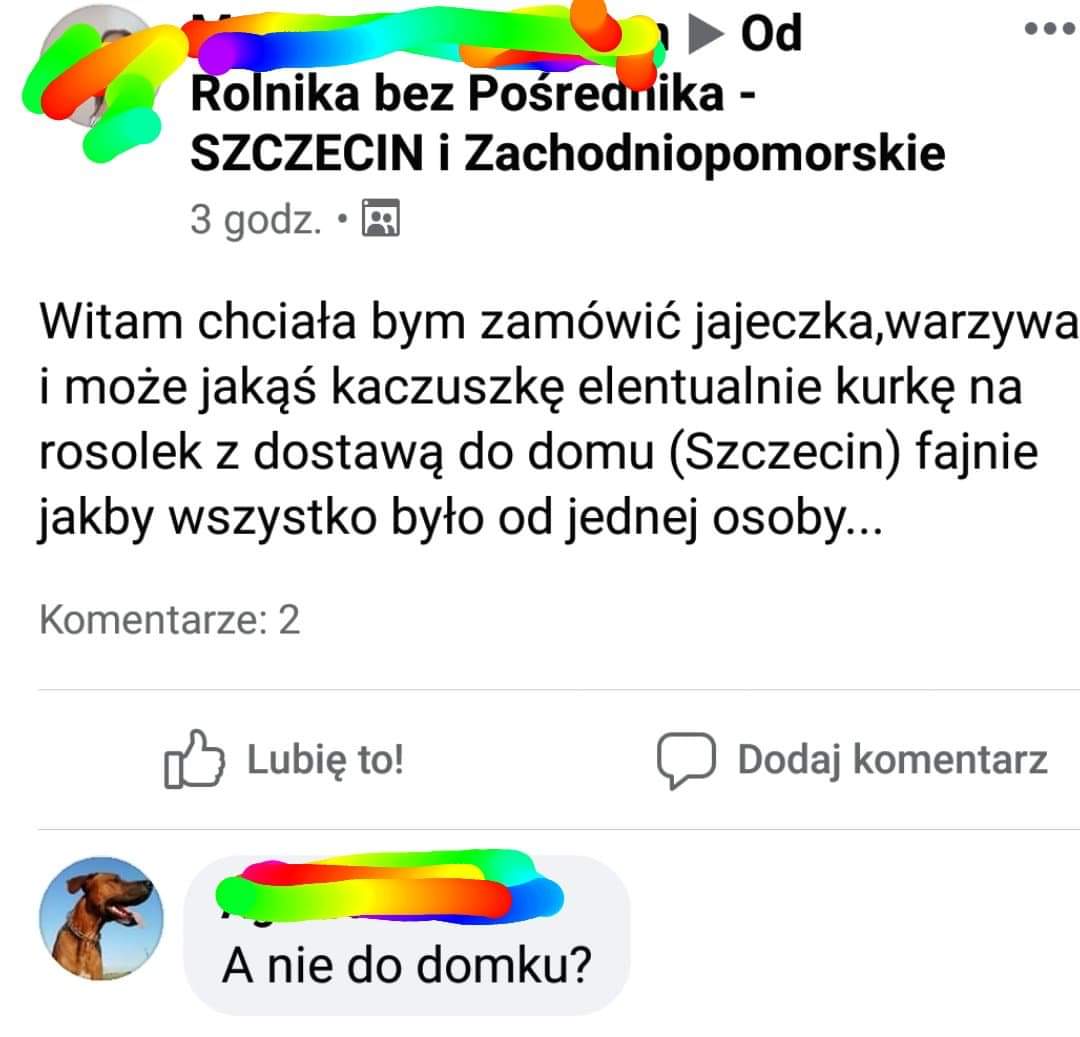This screenshot has height=1037, width=1080.
Task: Open the commenter's dog profile picture
Action: tap(102, 919)
